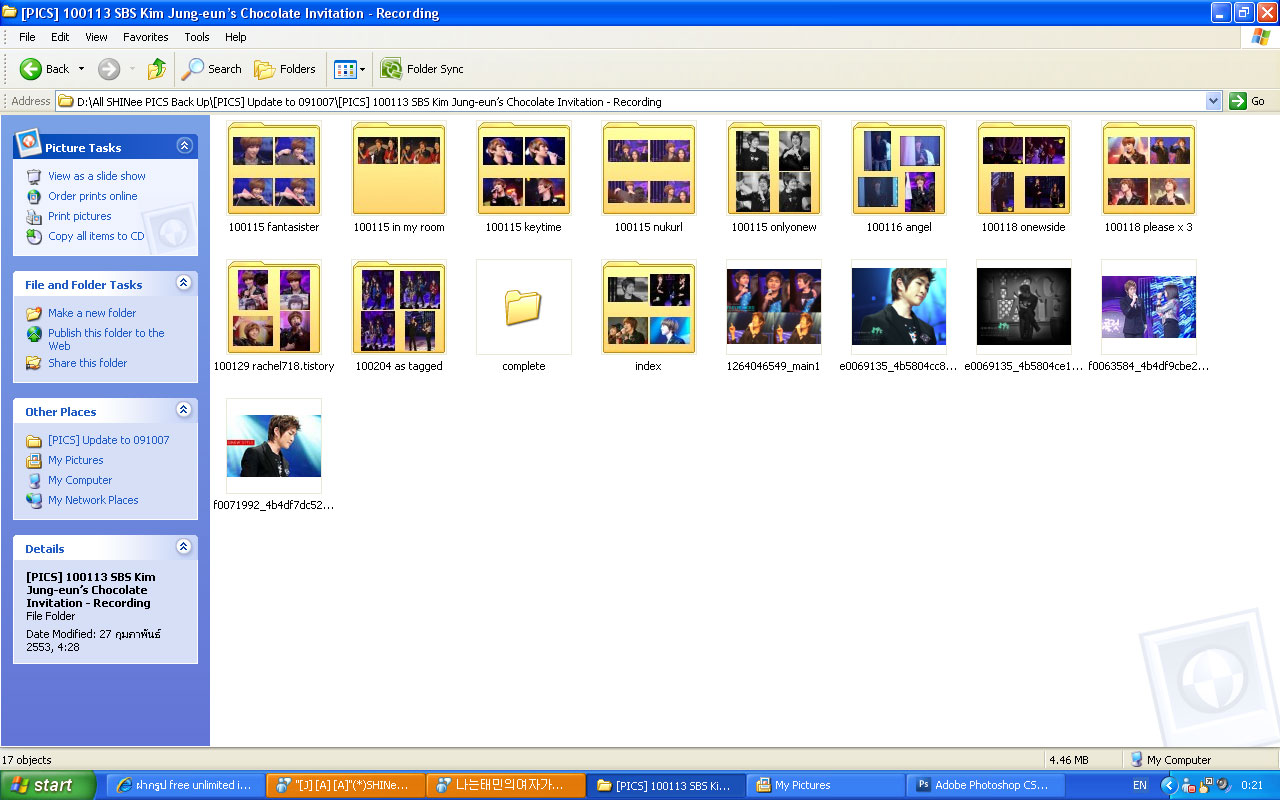Open My Pictures in Other Places
This screenshot has height=800, width=1280.
click(76, 460)
